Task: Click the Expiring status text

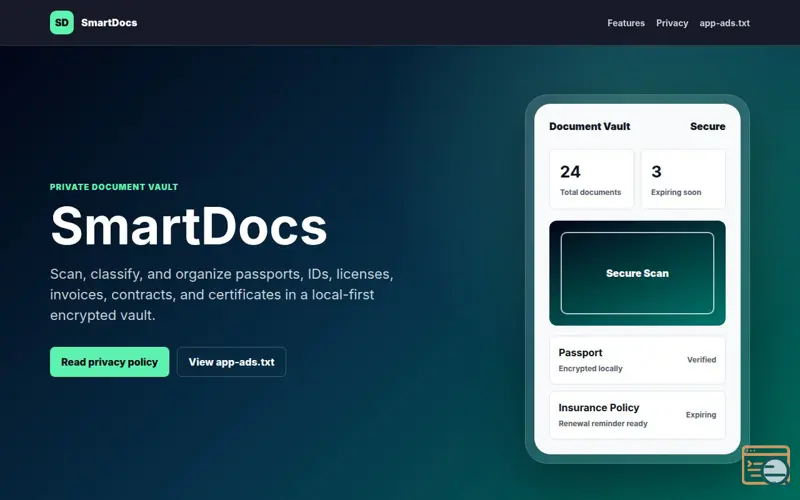Action: [701, 415]
